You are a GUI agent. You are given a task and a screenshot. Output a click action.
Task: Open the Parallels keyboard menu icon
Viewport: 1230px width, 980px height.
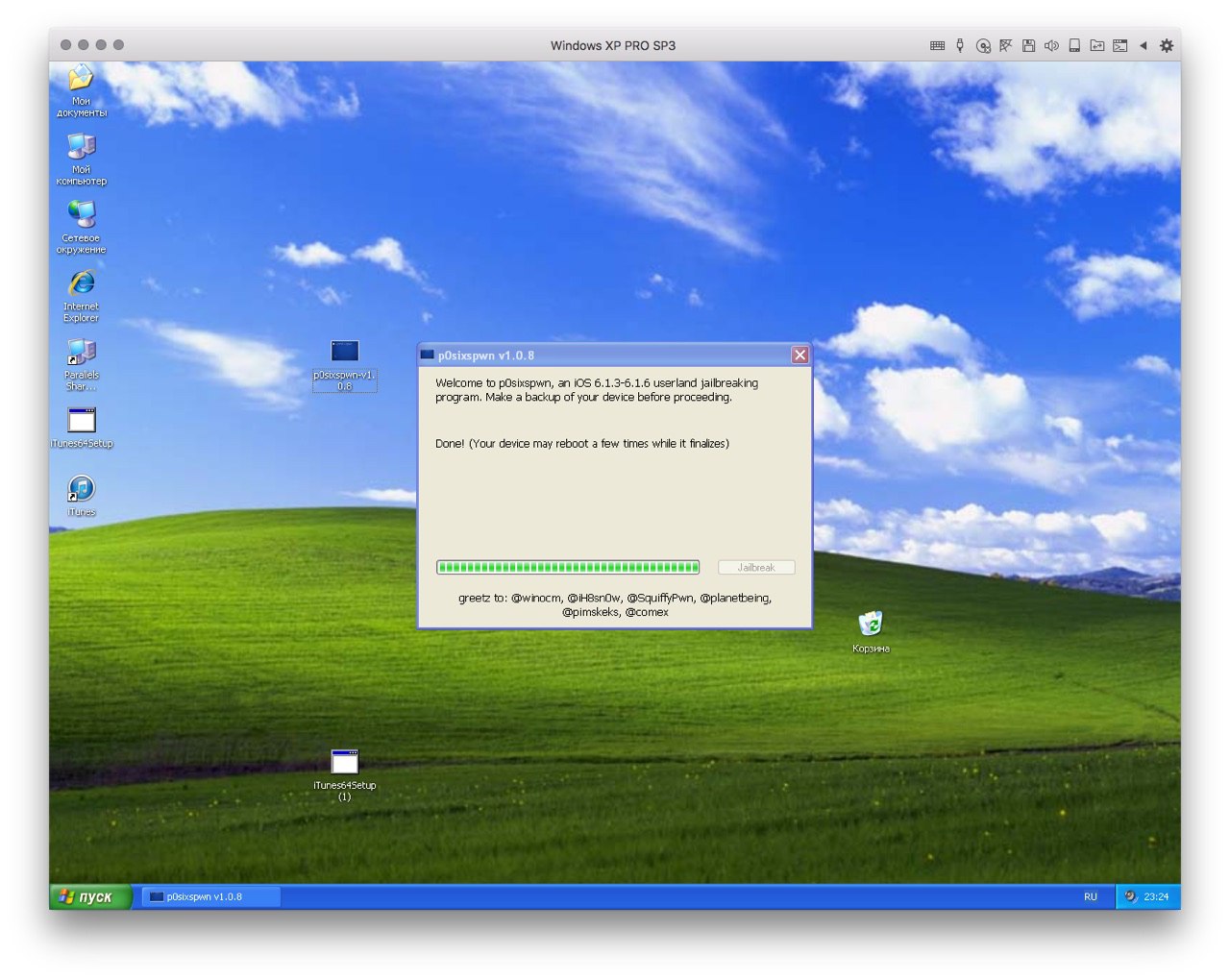coord(937,45)
